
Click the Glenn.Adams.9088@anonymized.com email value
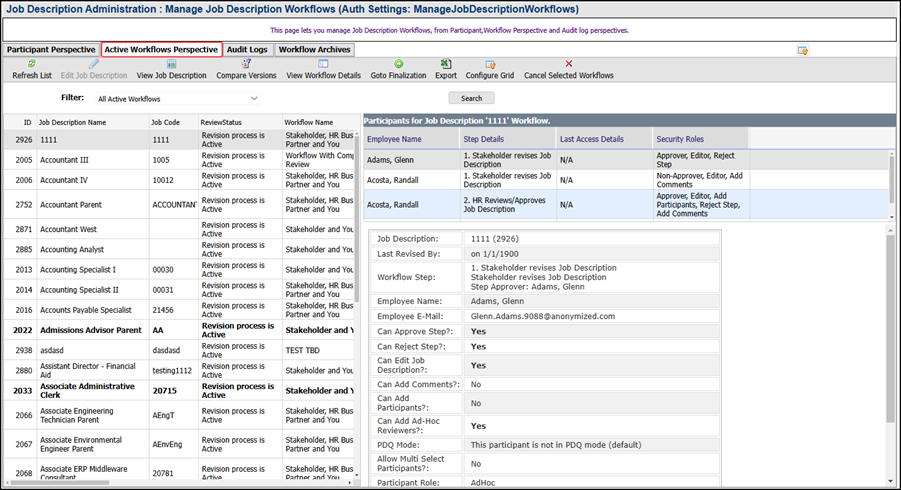pyautogui.click(x=542, y=316)
